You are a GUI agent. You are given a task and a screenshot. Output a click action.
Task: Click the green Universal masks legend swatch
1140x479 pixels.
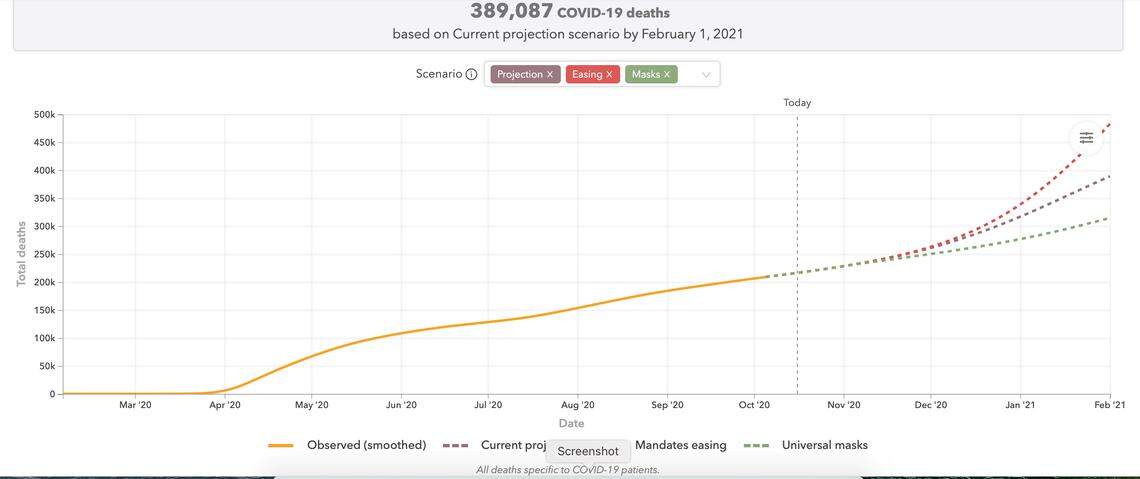756,445
